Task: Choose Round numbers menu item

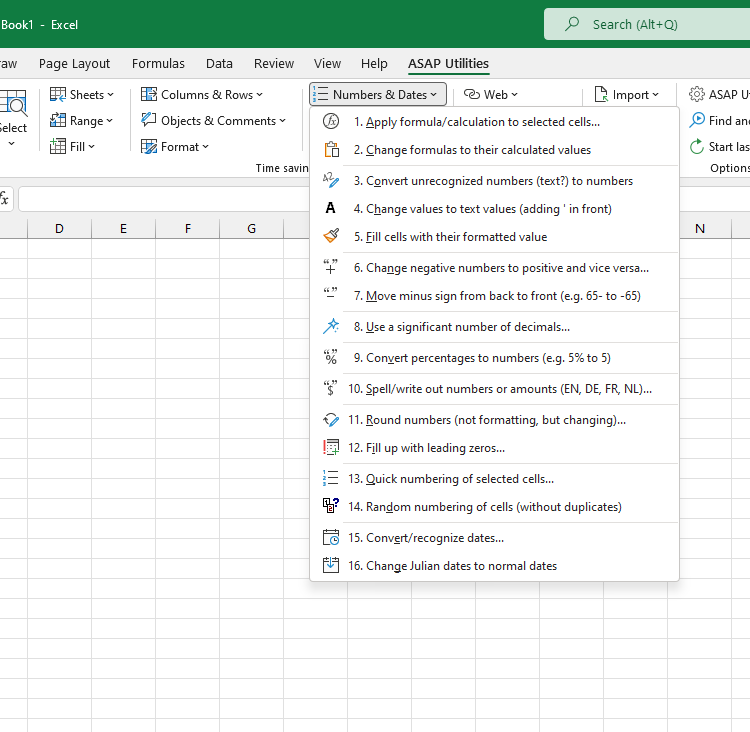Action: point(495,420)
